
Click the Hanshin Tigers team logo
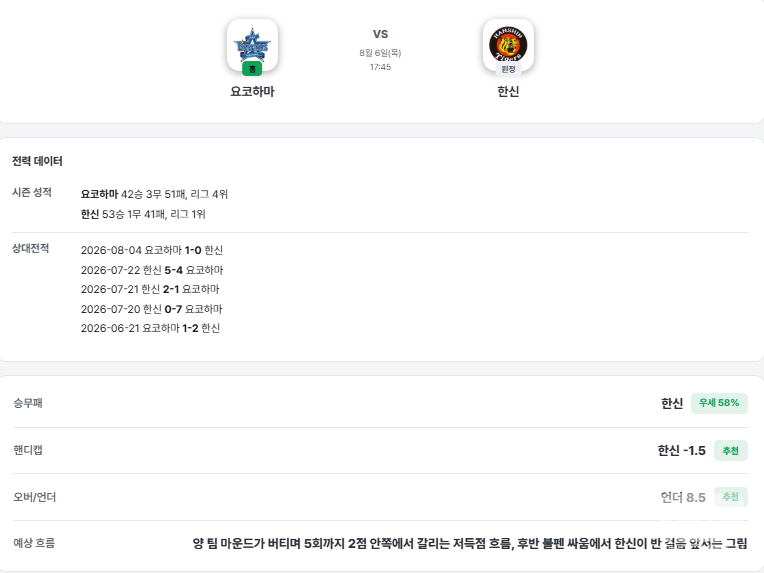pos(508,45)
